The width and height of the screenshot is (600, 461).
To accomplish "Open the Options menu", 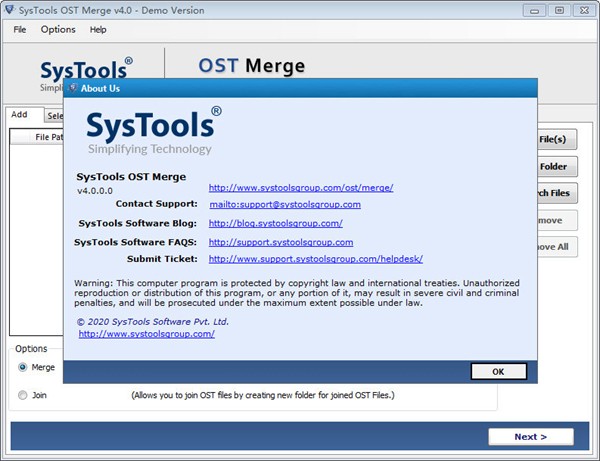I will click(x=58, y=30).
